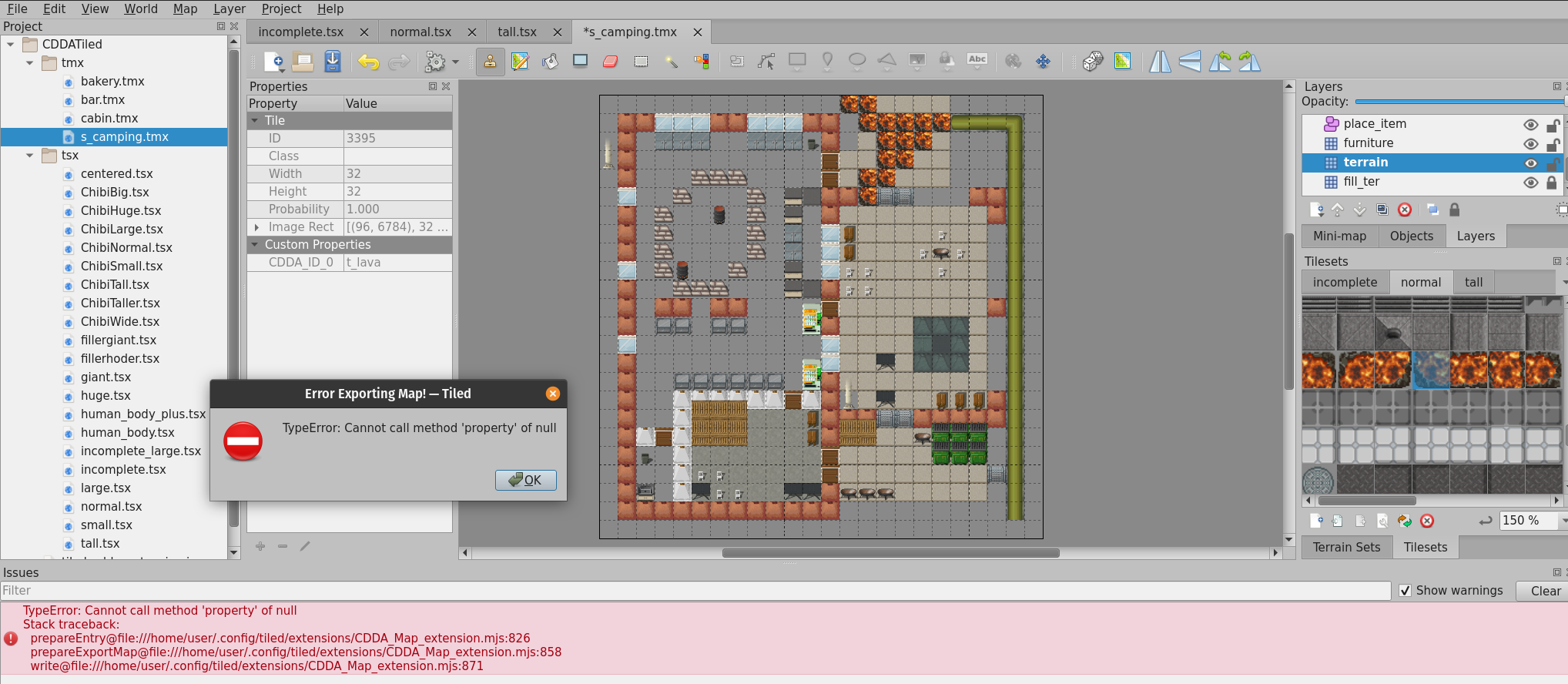Select the Stamp Brush tool

tap(490, 62)
